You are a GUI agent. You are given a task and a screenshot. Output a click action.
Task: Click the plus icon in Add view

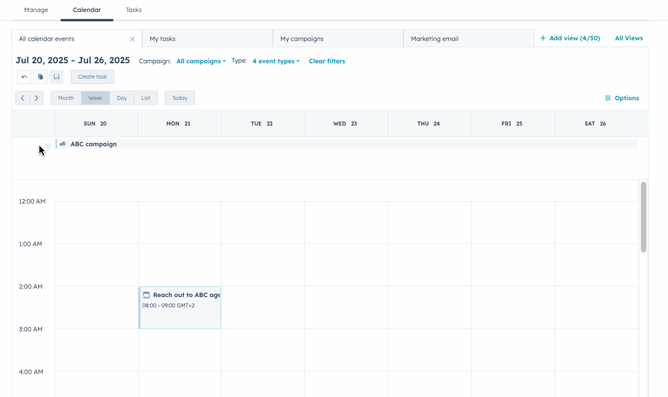[x=543, y=38]
